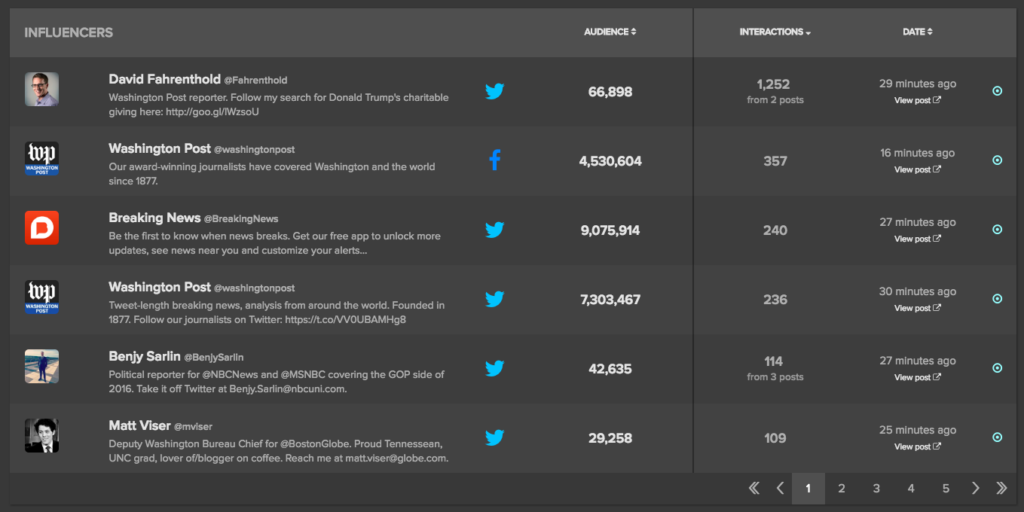
Task: Click Facebook icon for Washington Post
Action: pyautogui.click(x=494, y=160)
